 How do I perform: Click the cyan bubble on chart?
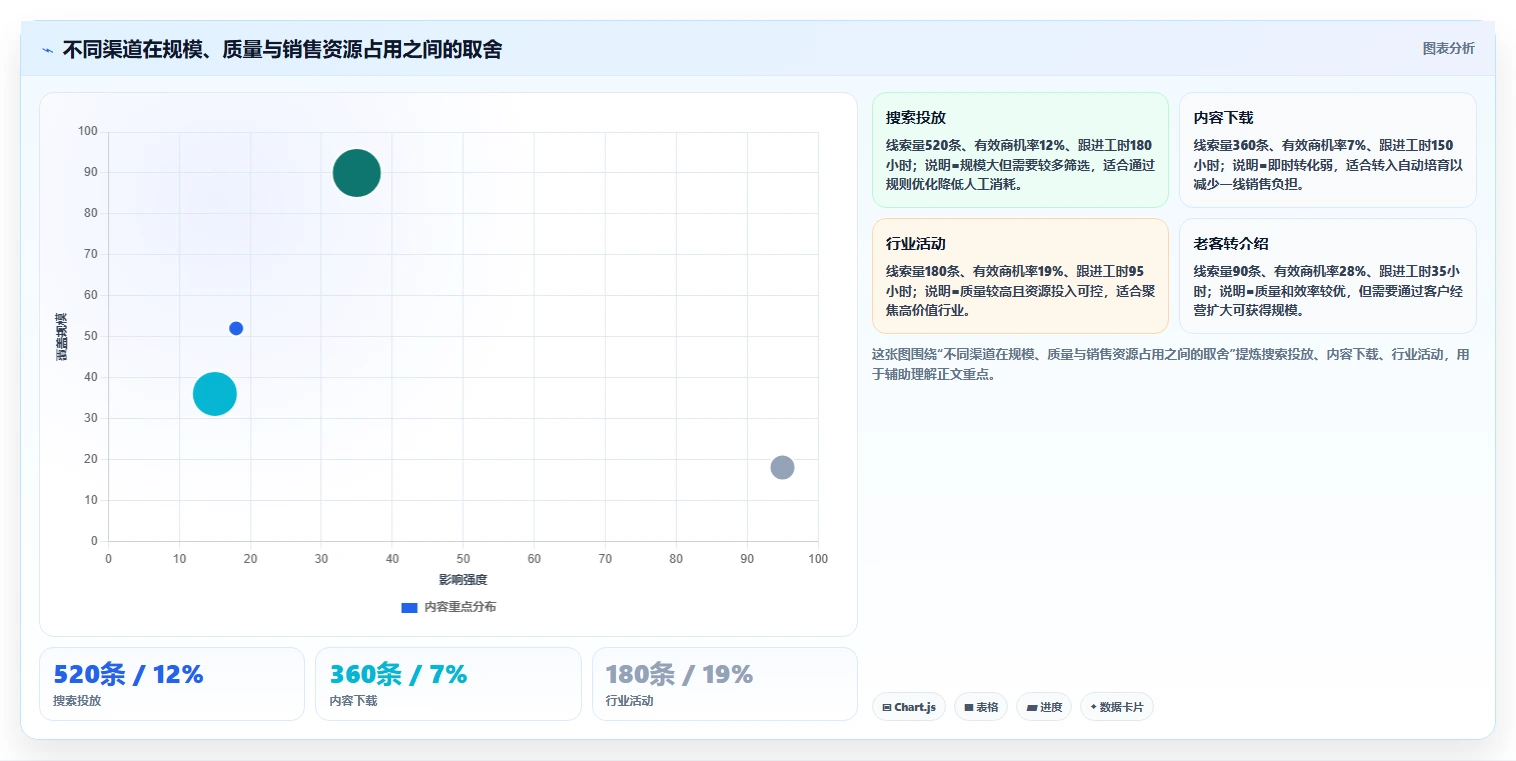[214, 393]
